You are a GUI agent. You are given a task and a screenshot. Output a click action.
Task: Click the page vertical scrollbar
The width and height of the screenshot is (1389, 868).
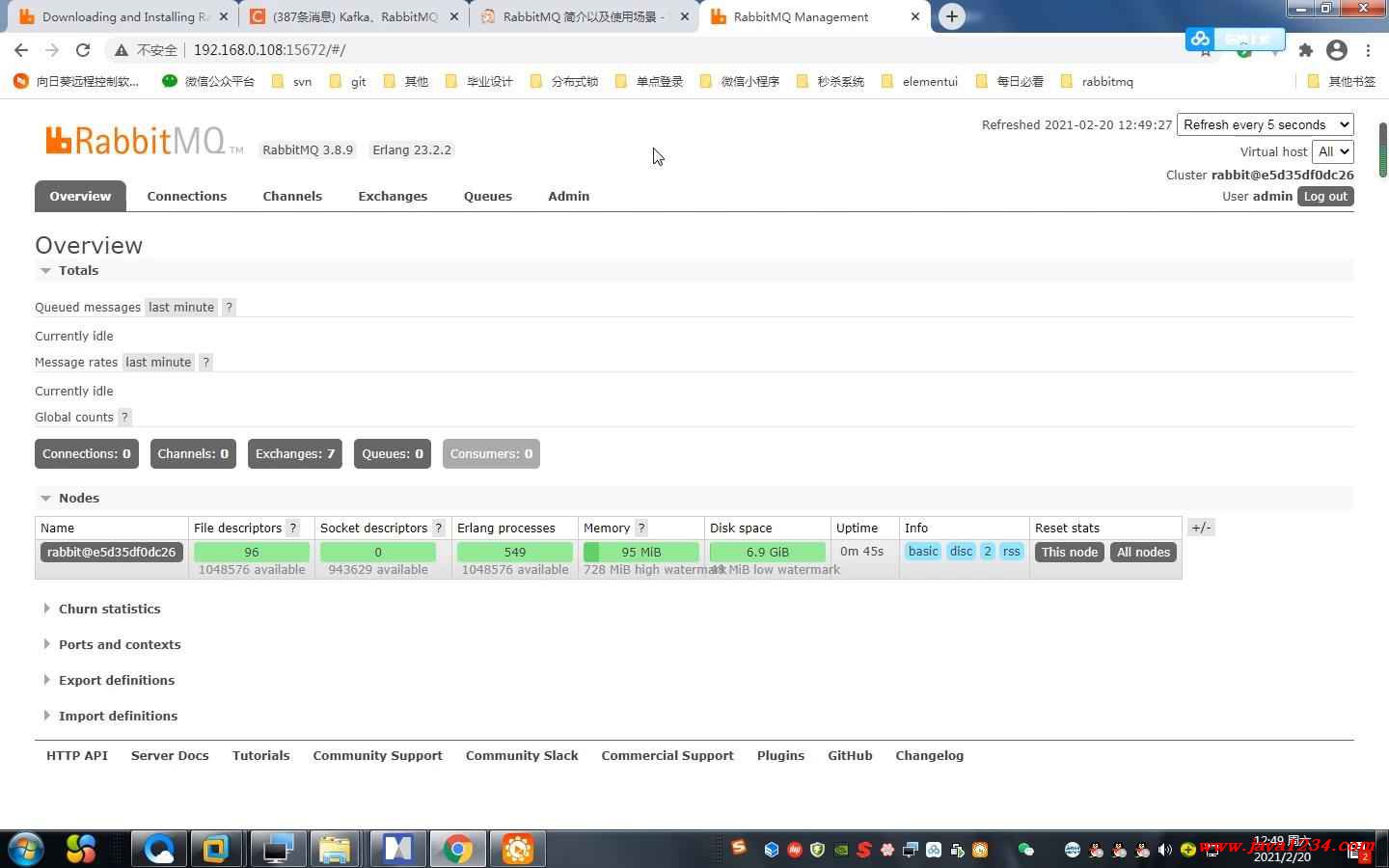pos(1382,150)
